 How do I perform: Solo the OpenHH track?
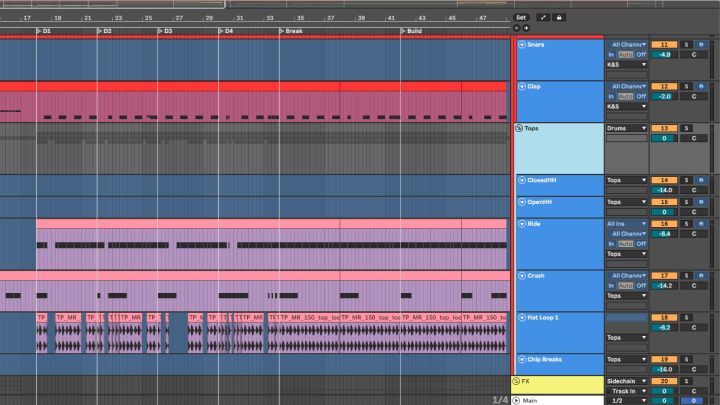click(x=686, y=202)
